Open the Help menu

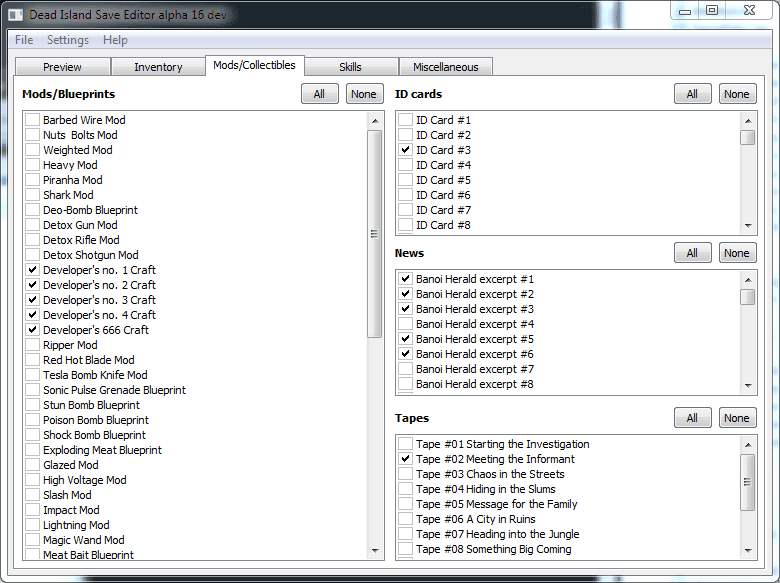coord(115,40)
